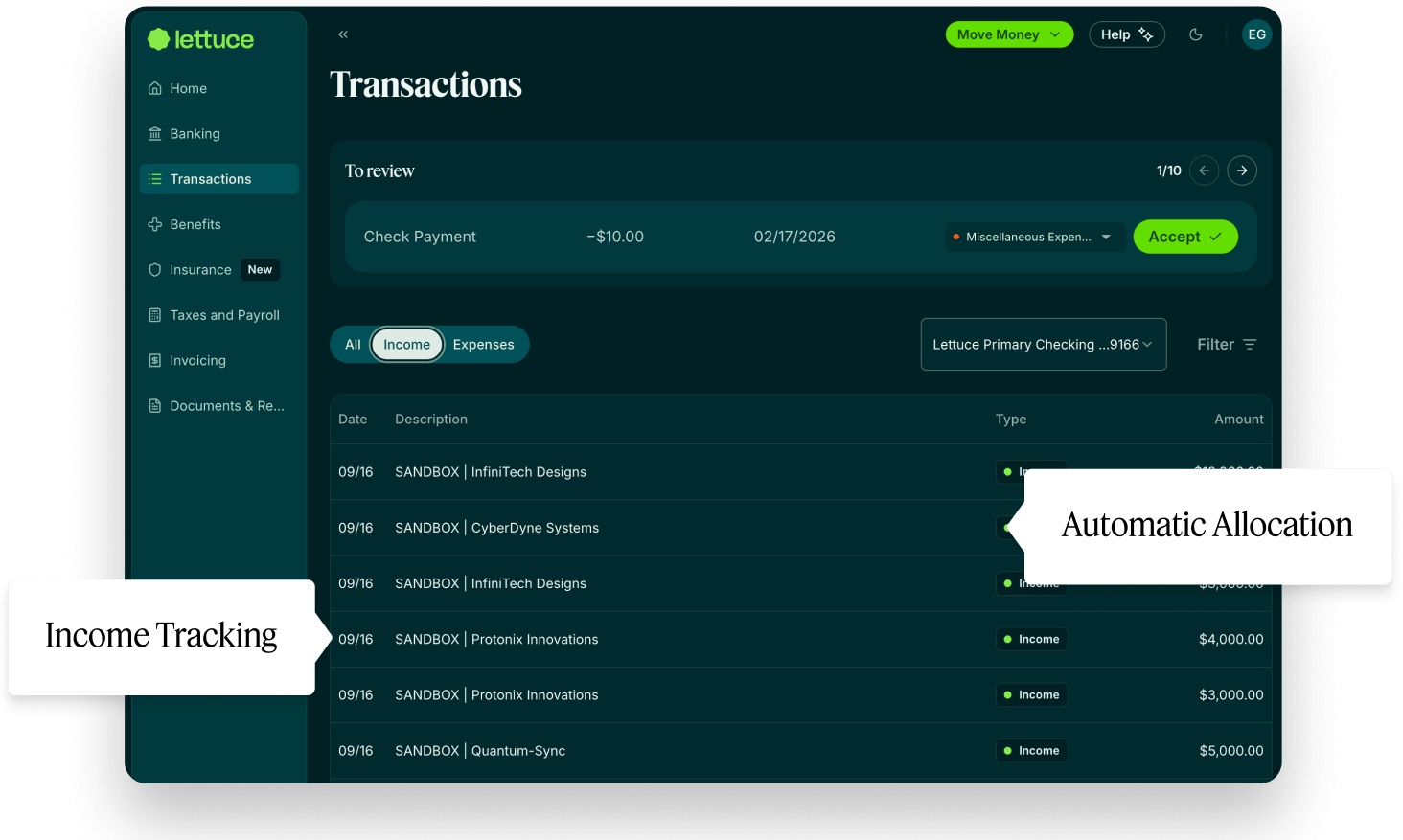Image resolution: width=1403 pixels, height=840 pixels.
Task: Select the SANDBOX | Quantum-Sync row
Action: coord(800,751)
